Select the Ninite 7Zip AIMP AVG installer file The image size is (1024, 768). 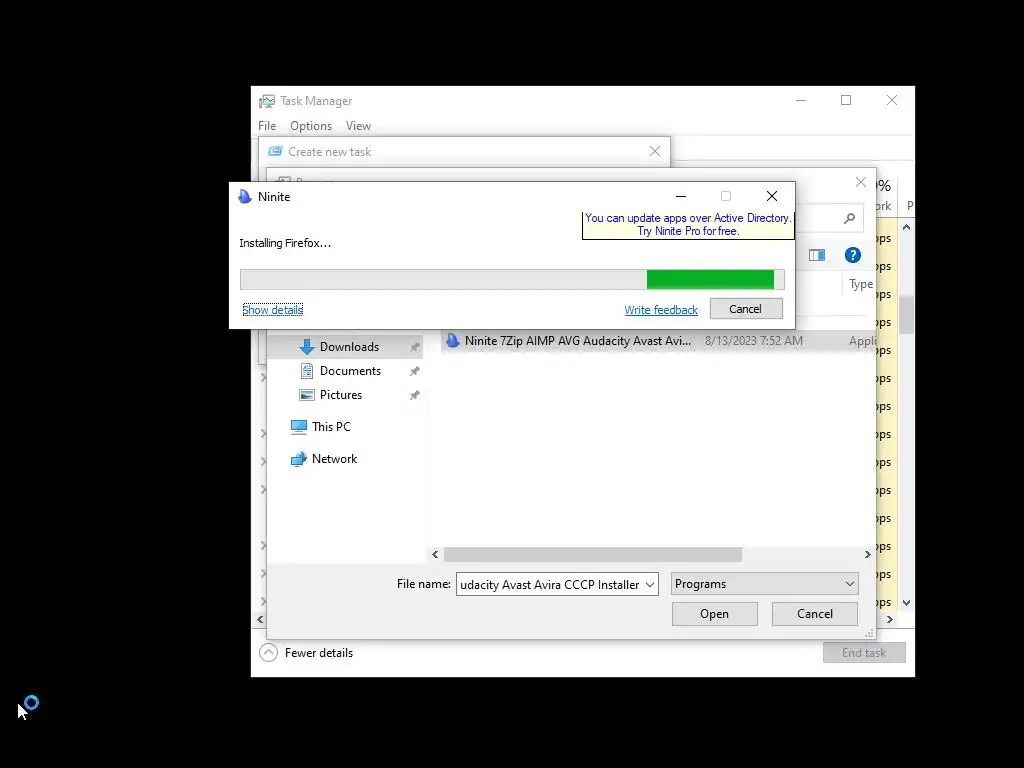(x=577, y=340)
